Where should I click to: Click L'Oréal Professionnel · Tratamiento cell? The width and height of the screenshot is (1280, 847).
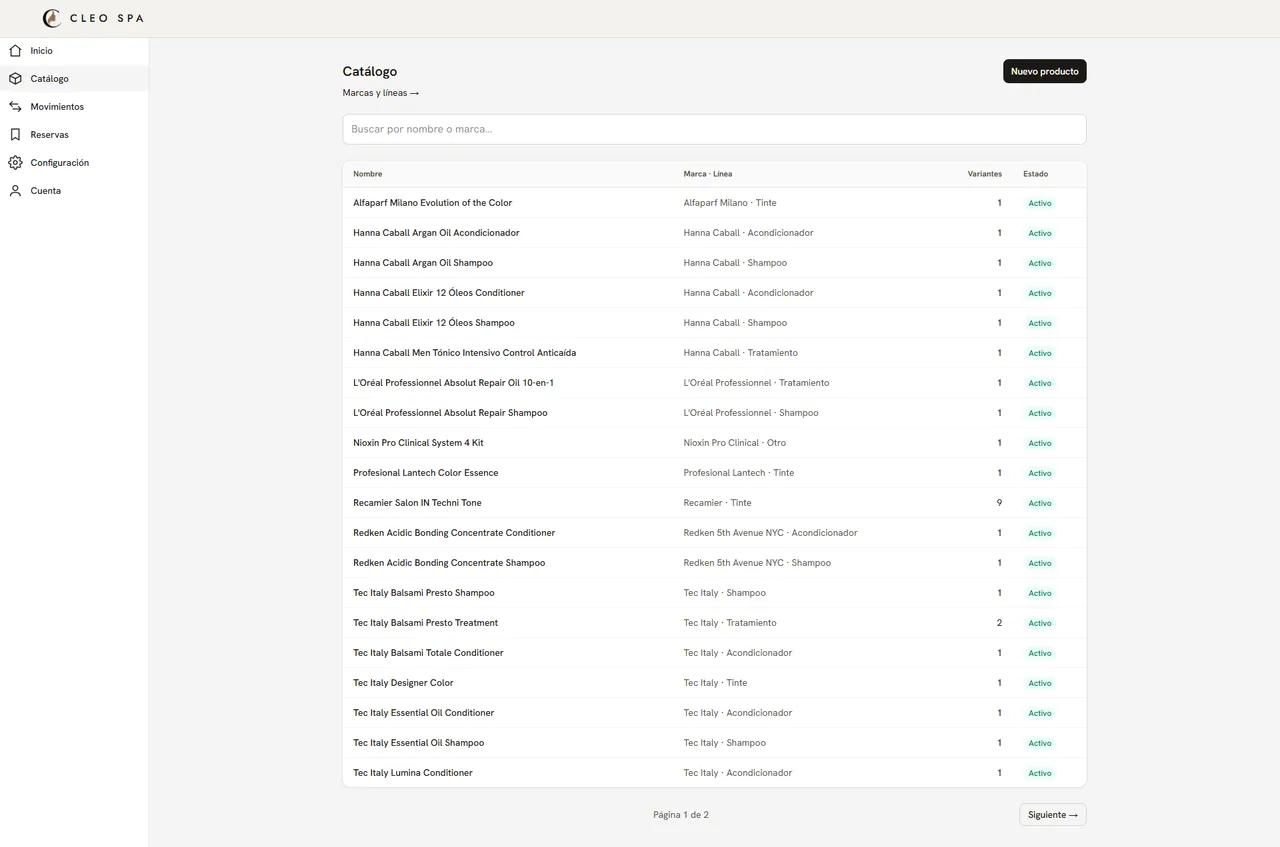coord(757,383)
